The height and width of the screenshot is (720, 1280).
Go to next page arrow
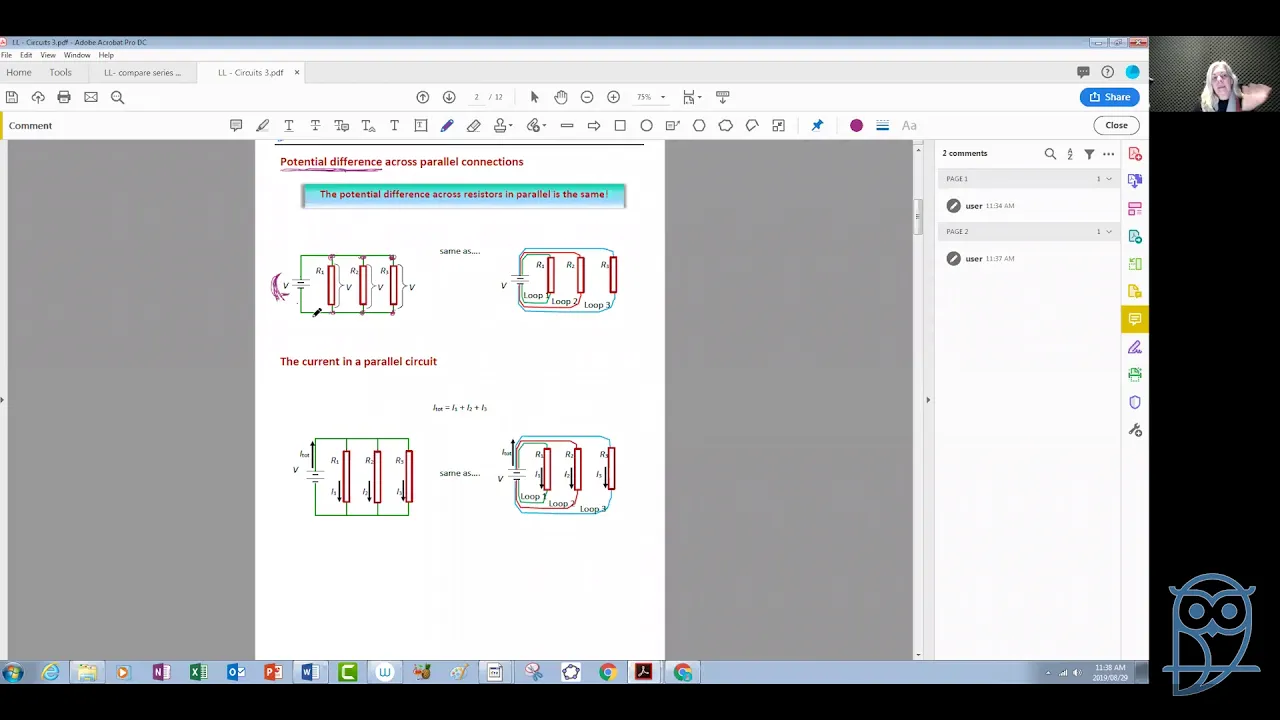[449, 97]
